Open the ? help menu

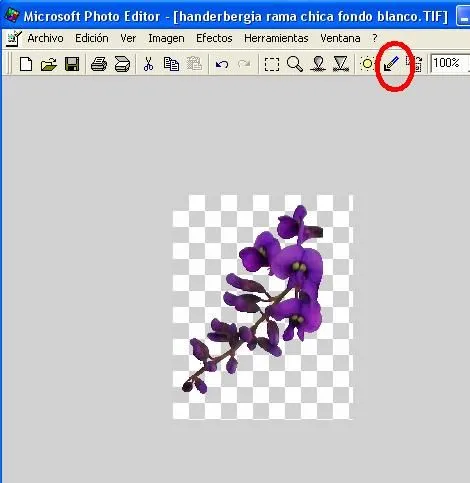pyautogui.click(x=375, y=38)
